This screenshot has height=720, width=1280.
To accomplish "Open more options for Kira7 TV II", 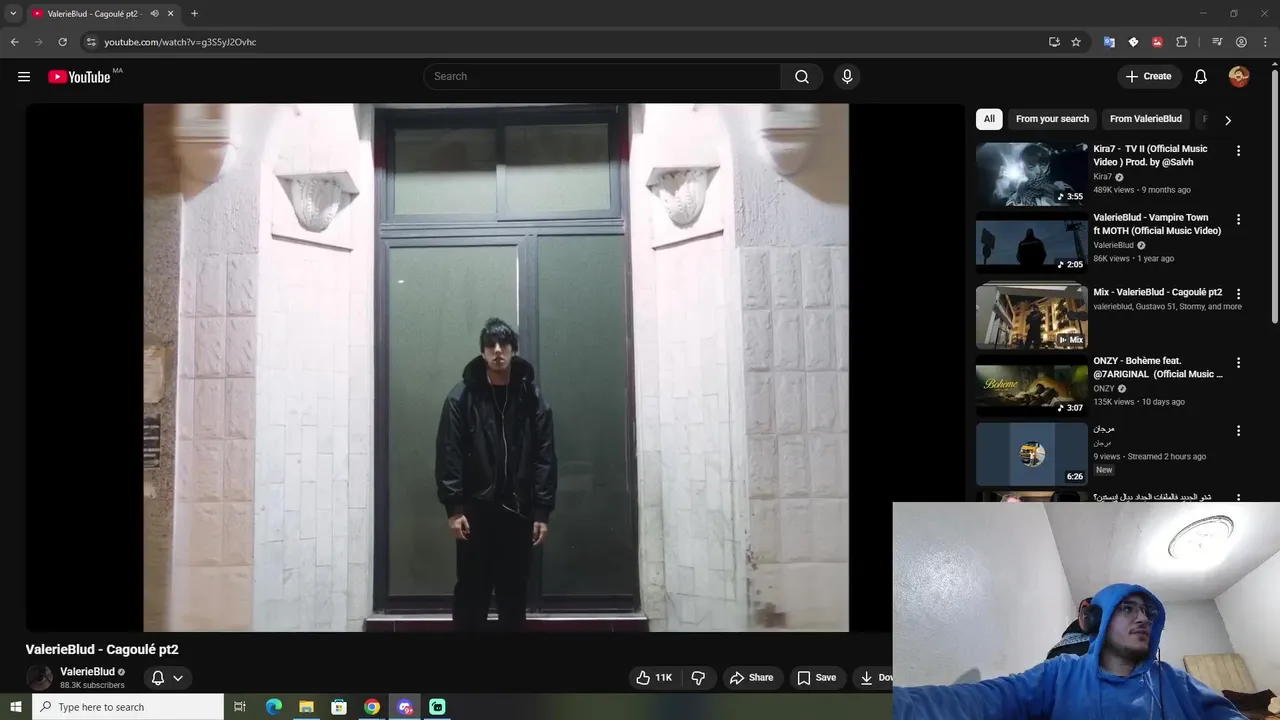I will [1238, 151].
